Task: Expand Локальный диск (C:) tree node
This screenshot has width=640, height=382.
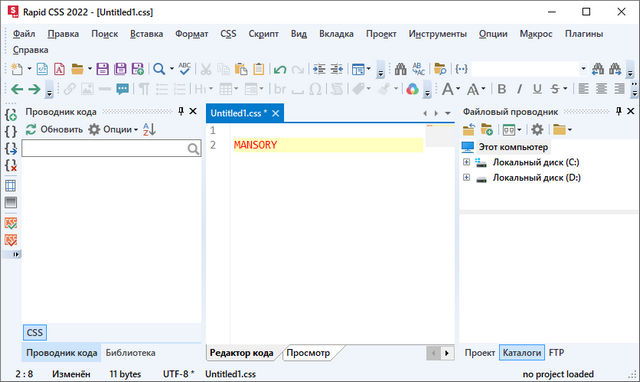Action: coord(466,162)
